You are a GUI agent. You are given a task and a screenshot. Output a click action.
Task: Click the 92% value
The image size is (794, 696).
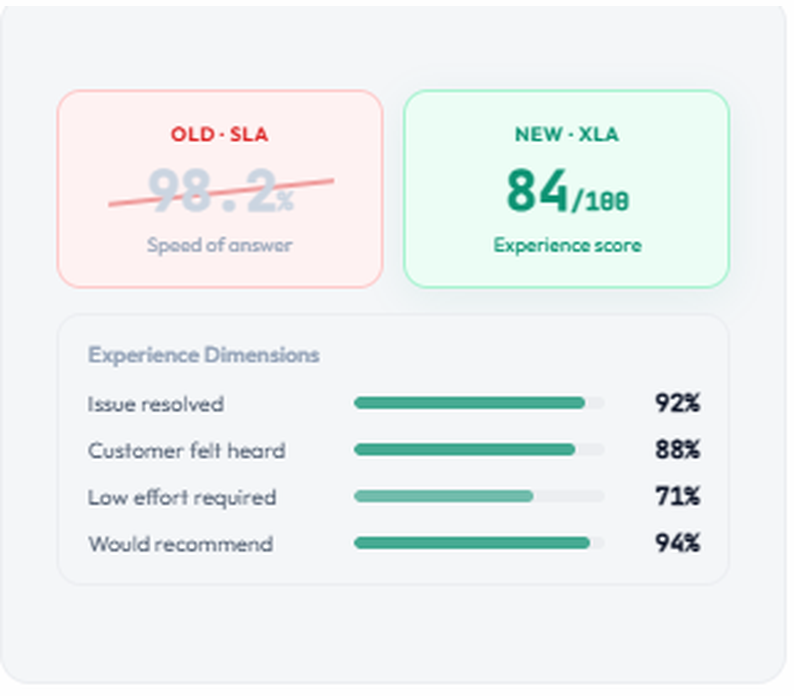(677, 404)
